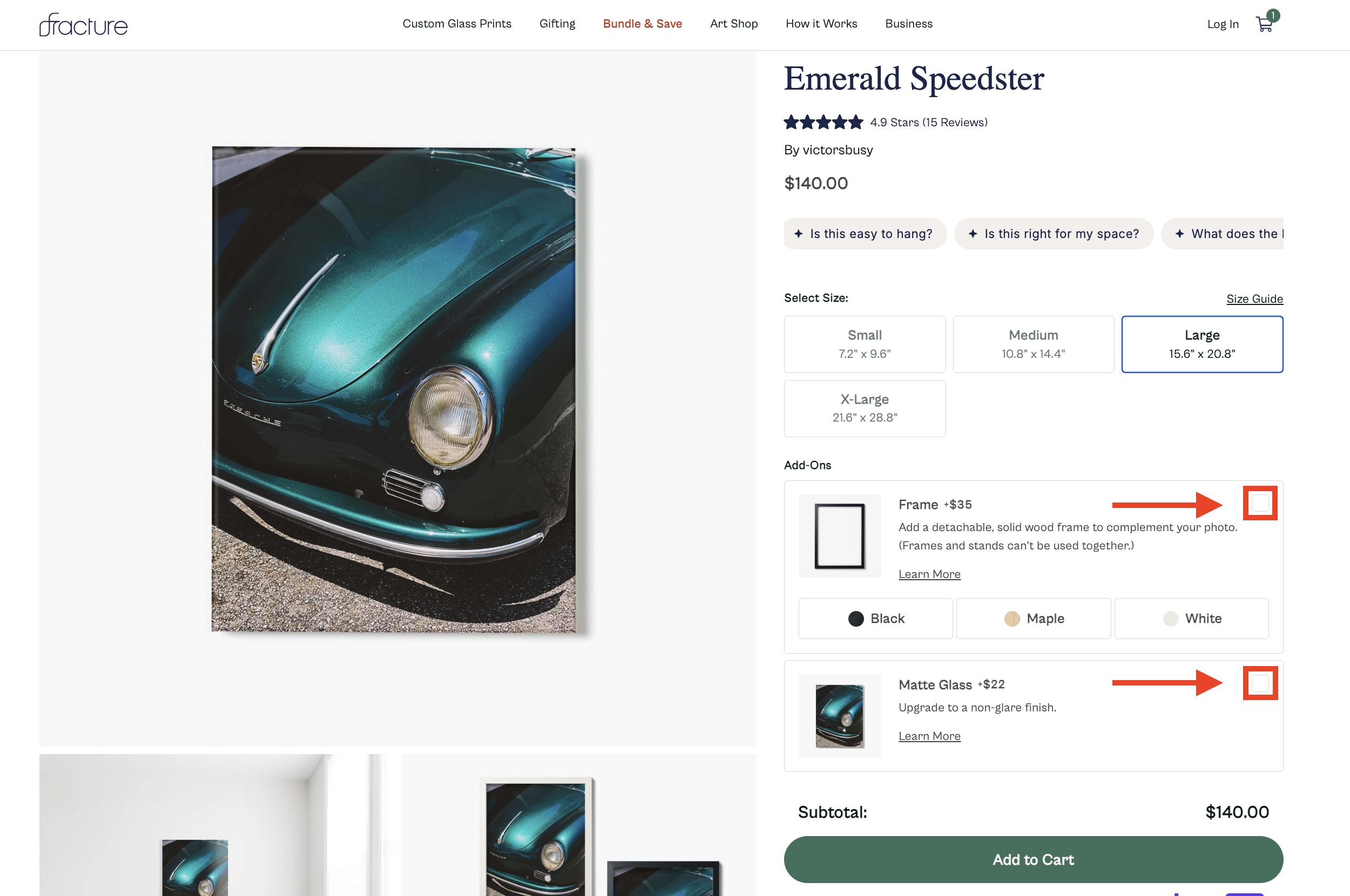
Task: Select the Maple frame color
Action: tap(1033, 618)
